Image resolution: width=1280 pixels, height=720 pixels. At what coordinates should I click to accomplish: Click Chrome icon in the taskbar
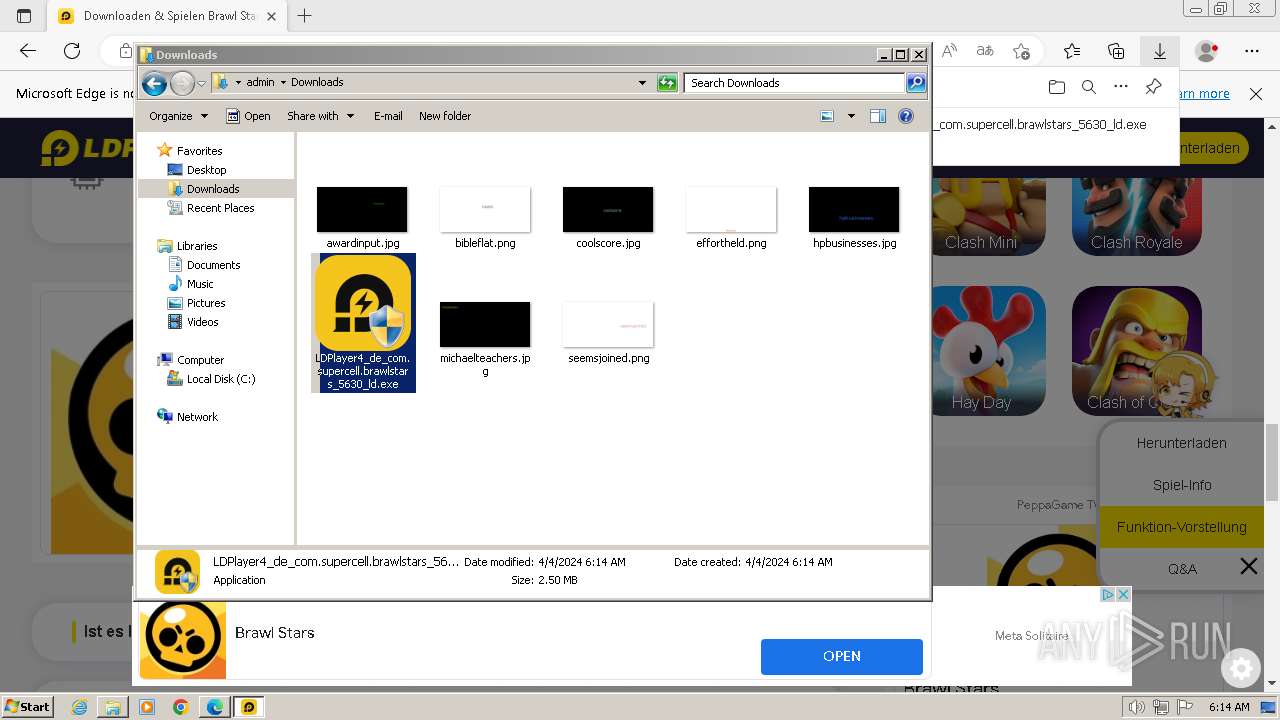[180, 707]
